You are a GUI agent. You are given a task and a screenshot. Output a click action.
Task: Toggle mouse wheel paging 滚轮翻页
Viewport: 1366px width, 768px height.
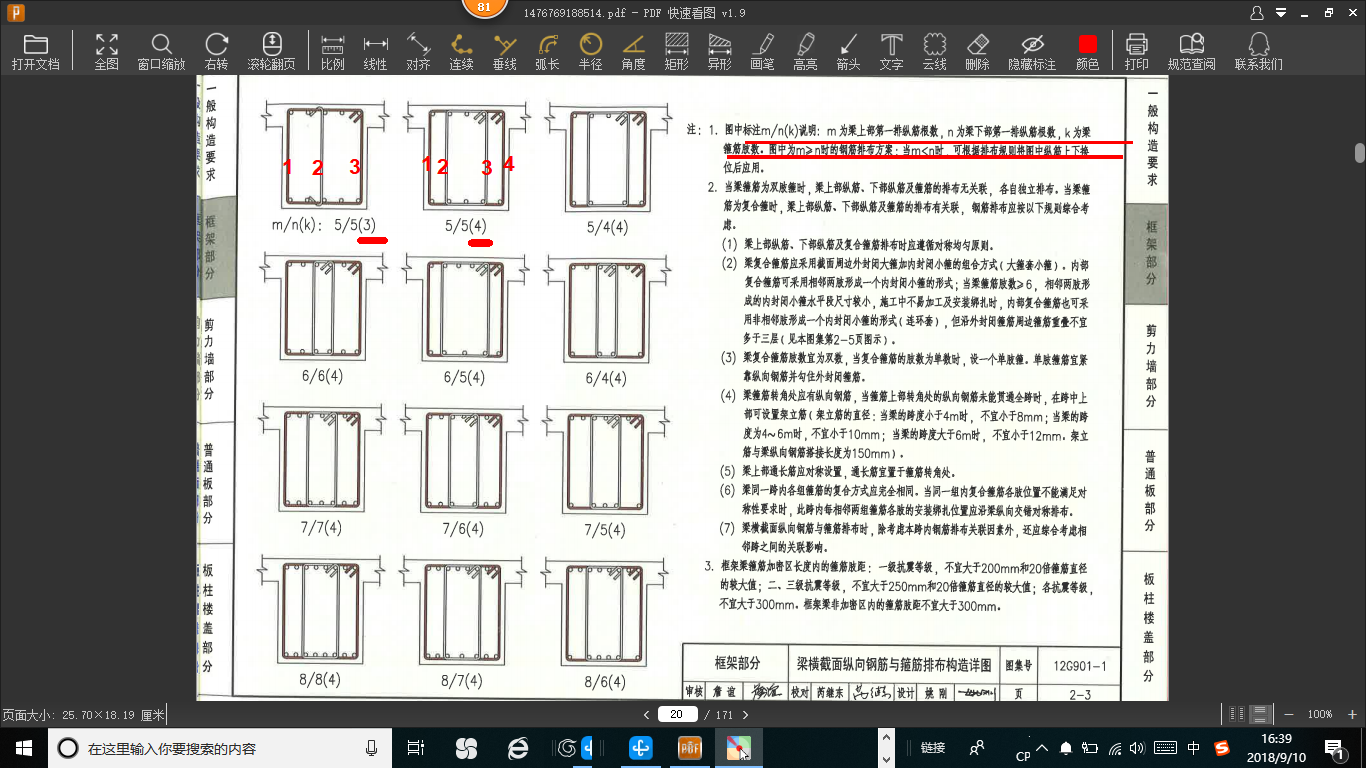click(271, 51)
